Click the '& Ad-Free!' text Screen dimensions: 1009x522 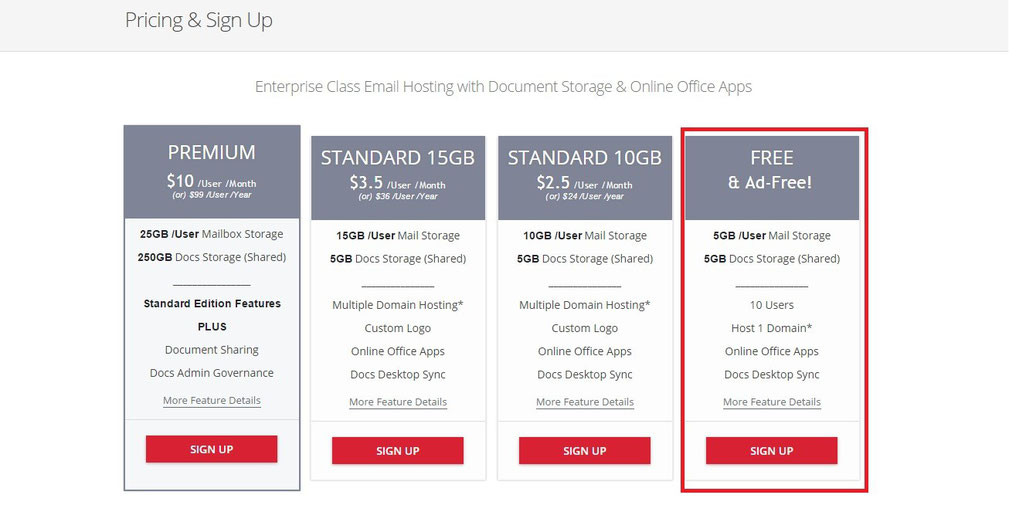pyautogui.click(x=770, y=183)
